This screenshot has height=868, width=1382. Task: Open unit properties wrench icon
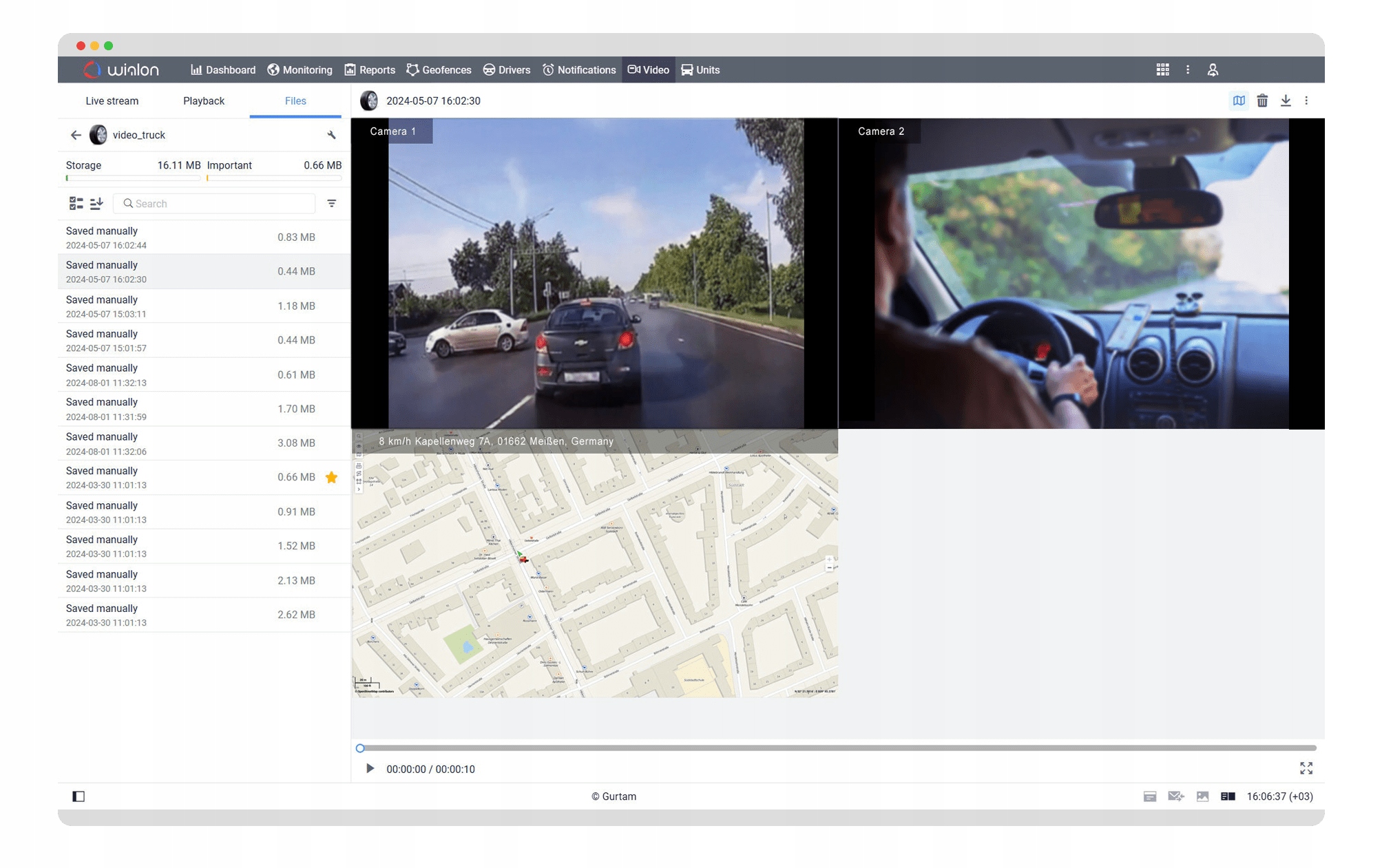tap(331, 135)
